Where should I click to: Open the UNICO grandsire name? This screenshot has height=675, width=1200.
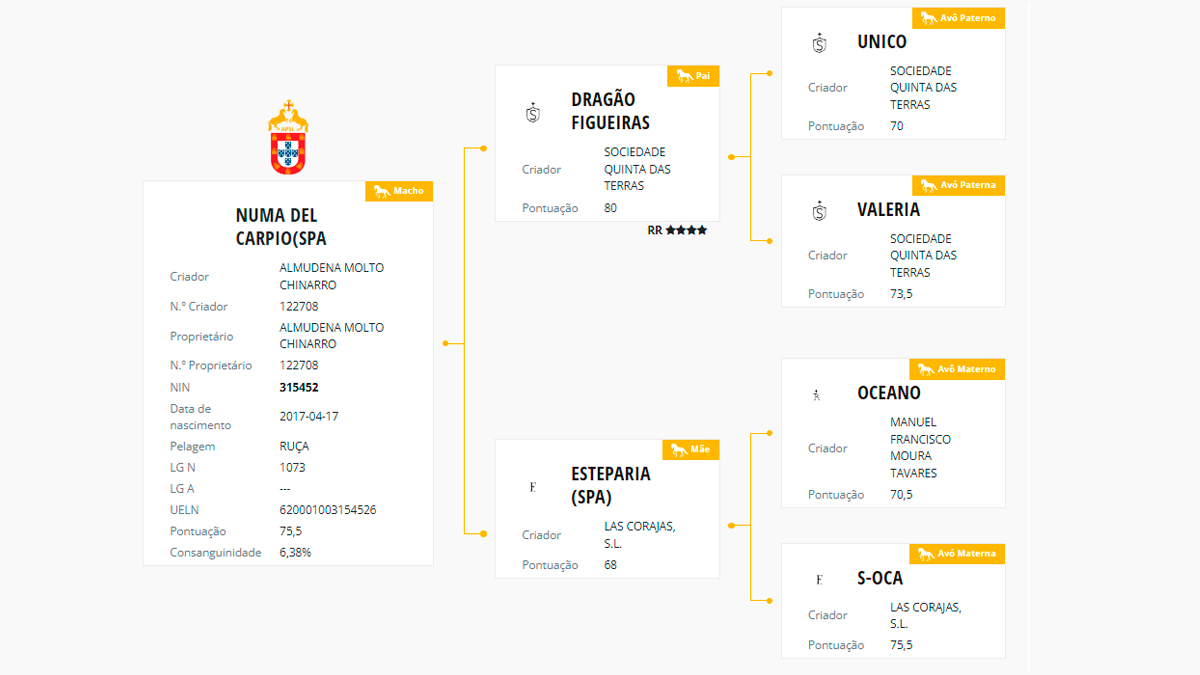click(882, 42)
